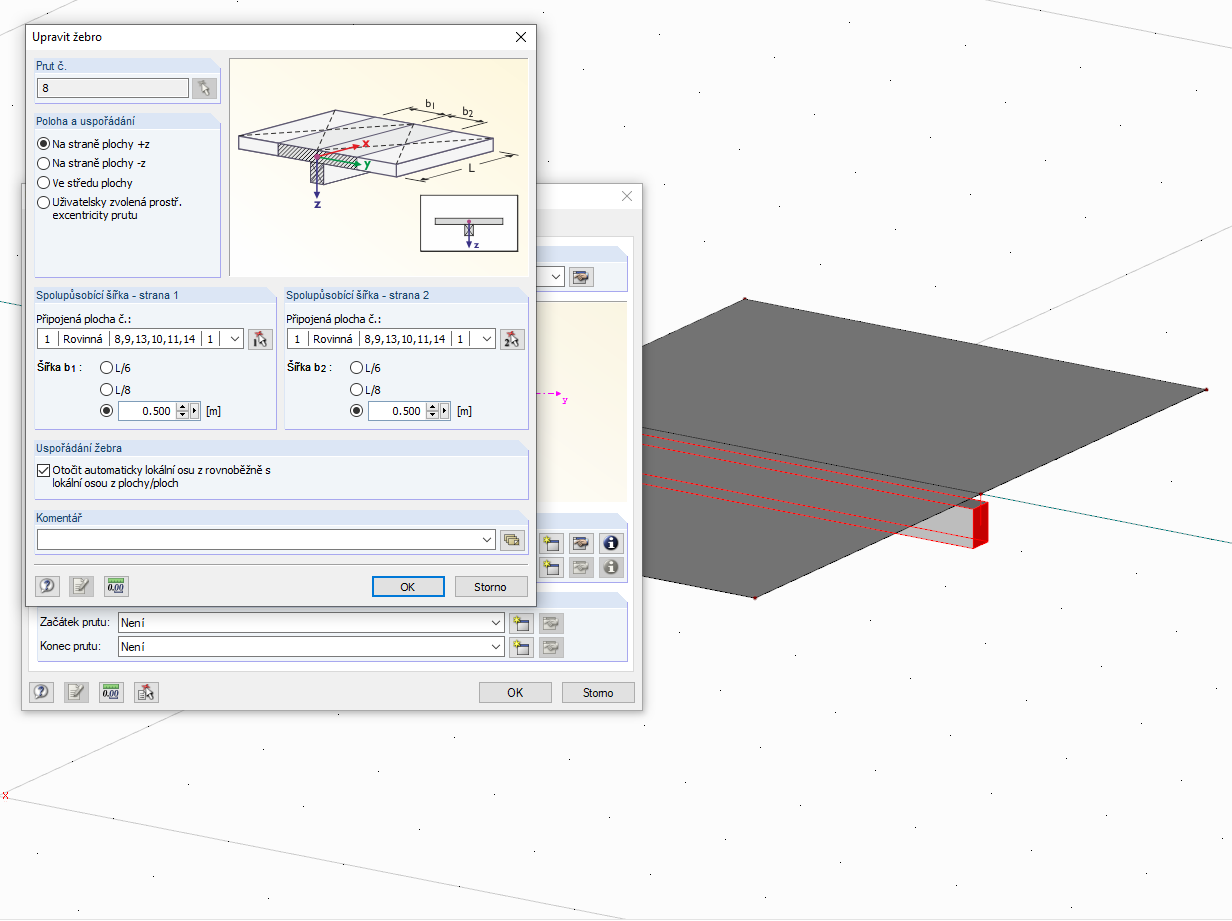
Task: Click the pick-member icon next to Prut č. field
Action: click(205, 88)
